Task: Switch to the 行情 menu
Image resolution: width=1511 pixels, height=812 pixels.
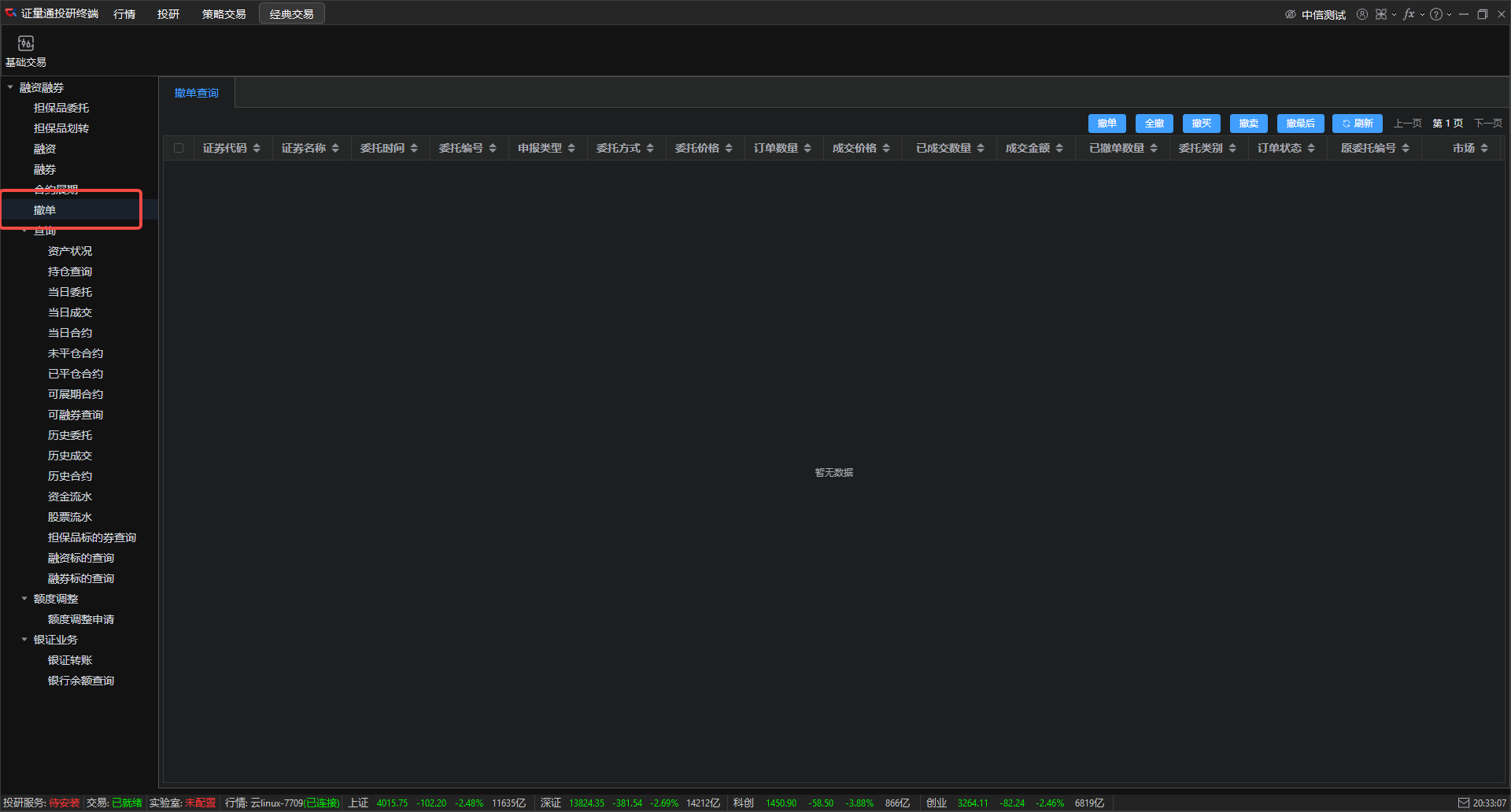Action: [124, 14]
